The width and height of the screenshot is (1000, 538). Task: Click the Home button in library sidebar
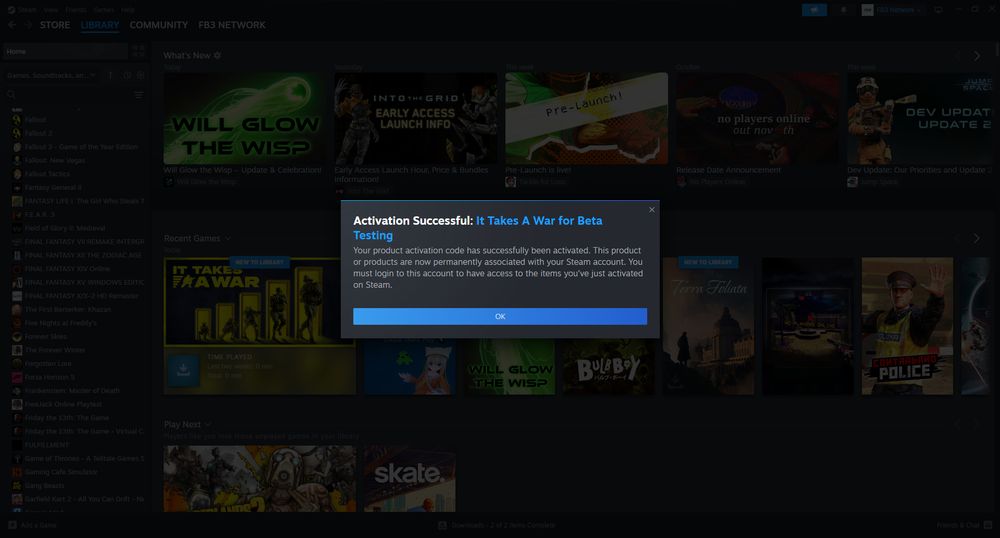tap(65, 52)
